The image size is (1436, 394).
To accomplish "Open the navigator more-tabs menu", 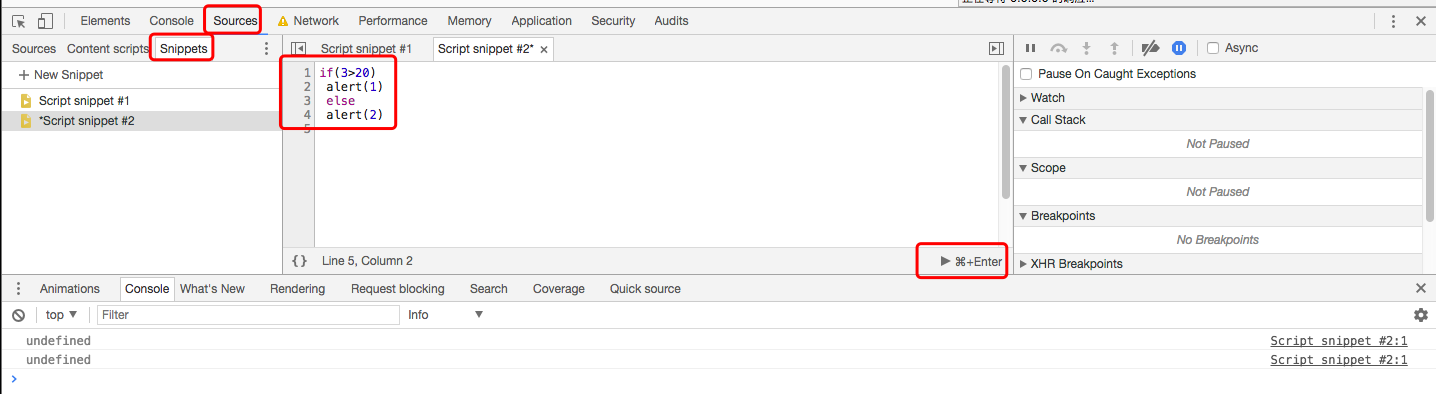I will (266, 48).
